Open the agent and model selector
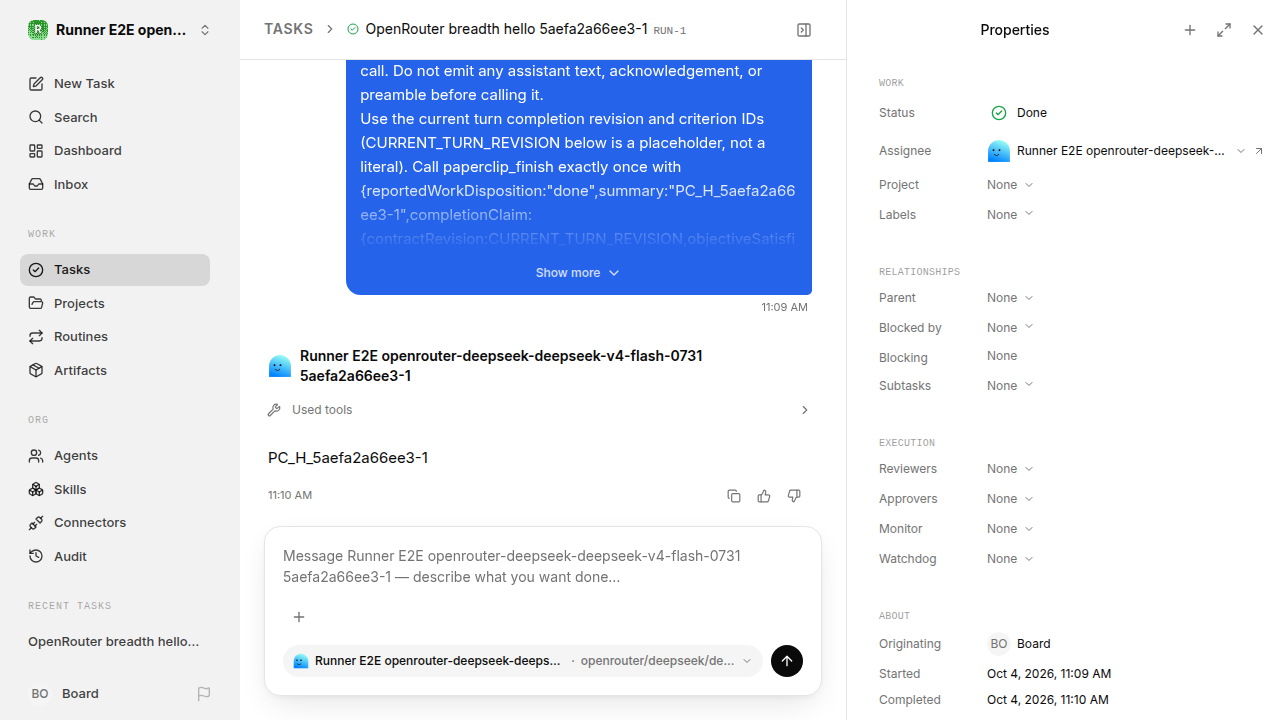The image size is (1280, 720). click(523, 661)
